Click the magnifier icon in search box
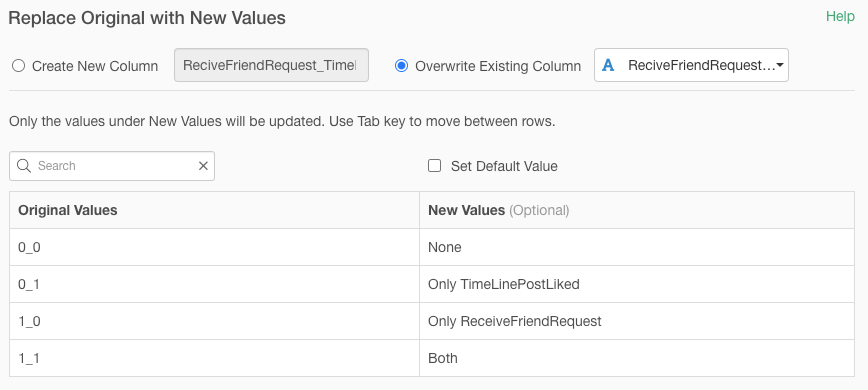 tap(24, 166)
